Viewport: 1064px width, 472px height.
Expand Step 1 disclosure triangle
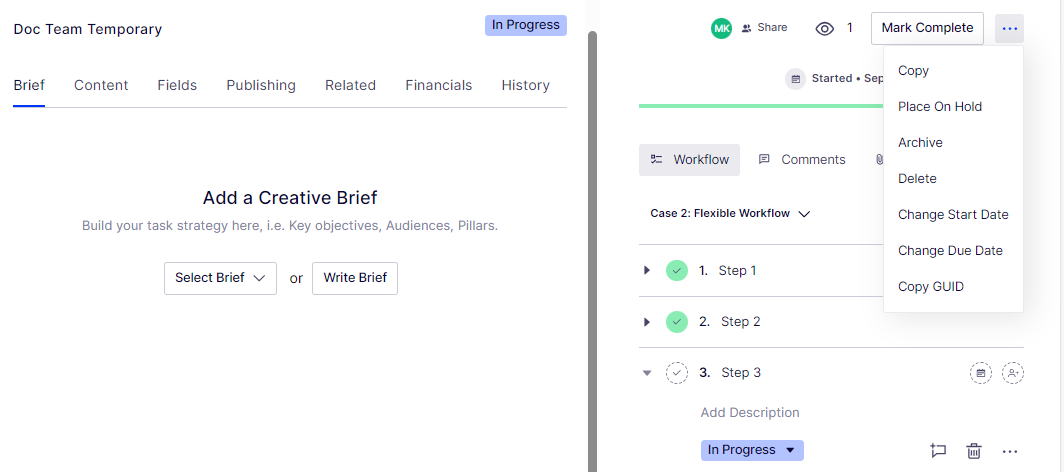tap(647, 270)
